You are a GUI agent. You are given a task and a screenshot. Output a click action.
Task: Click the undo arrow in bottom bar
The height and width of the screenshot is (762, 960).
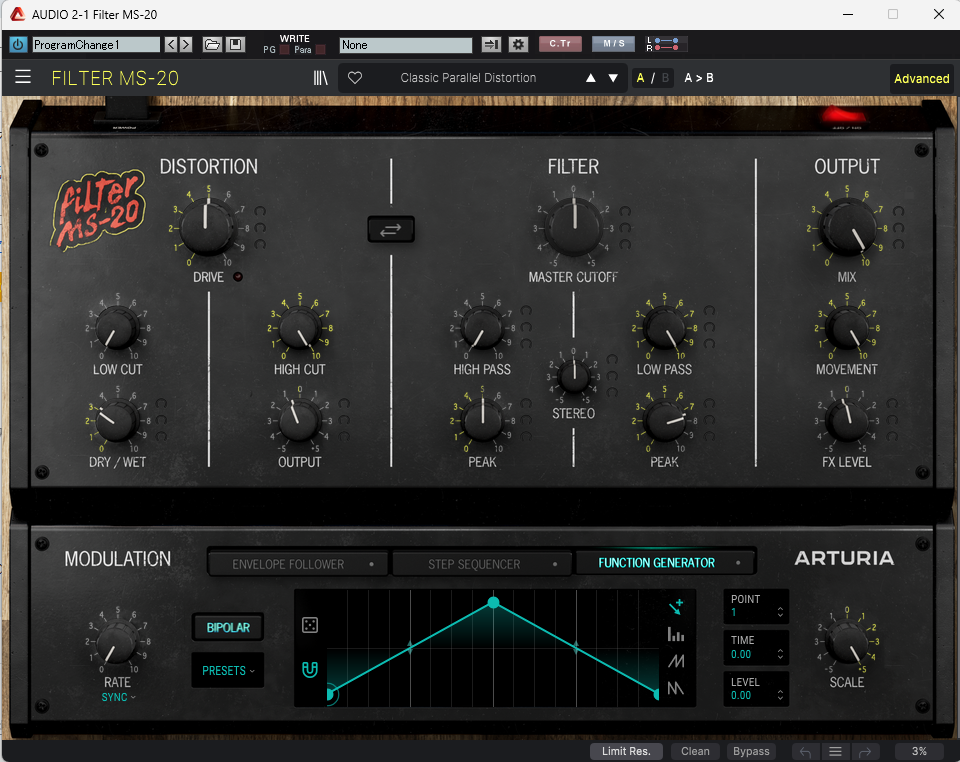coord(805,752)
